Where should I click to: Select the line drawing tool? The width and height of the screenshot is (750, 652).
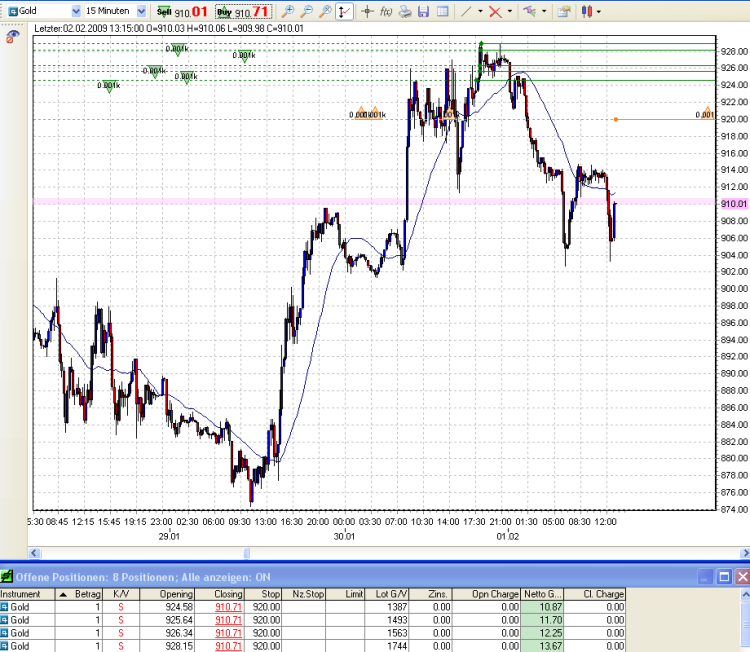pyautogui.click(x=466, y=11)
